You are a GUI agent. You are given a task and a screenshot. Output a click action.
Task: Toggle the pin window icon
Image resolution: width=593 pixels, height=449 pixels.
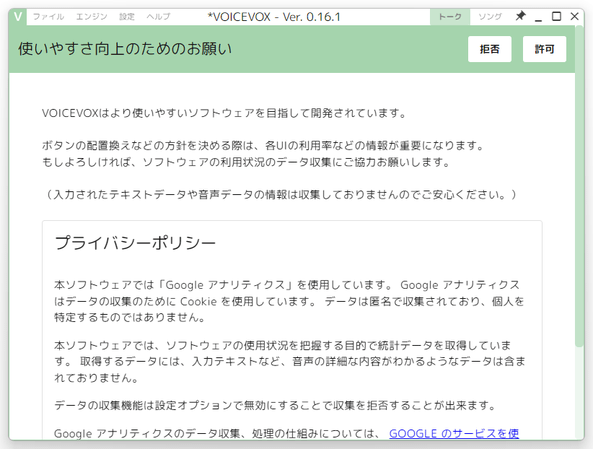coord(520,16)
